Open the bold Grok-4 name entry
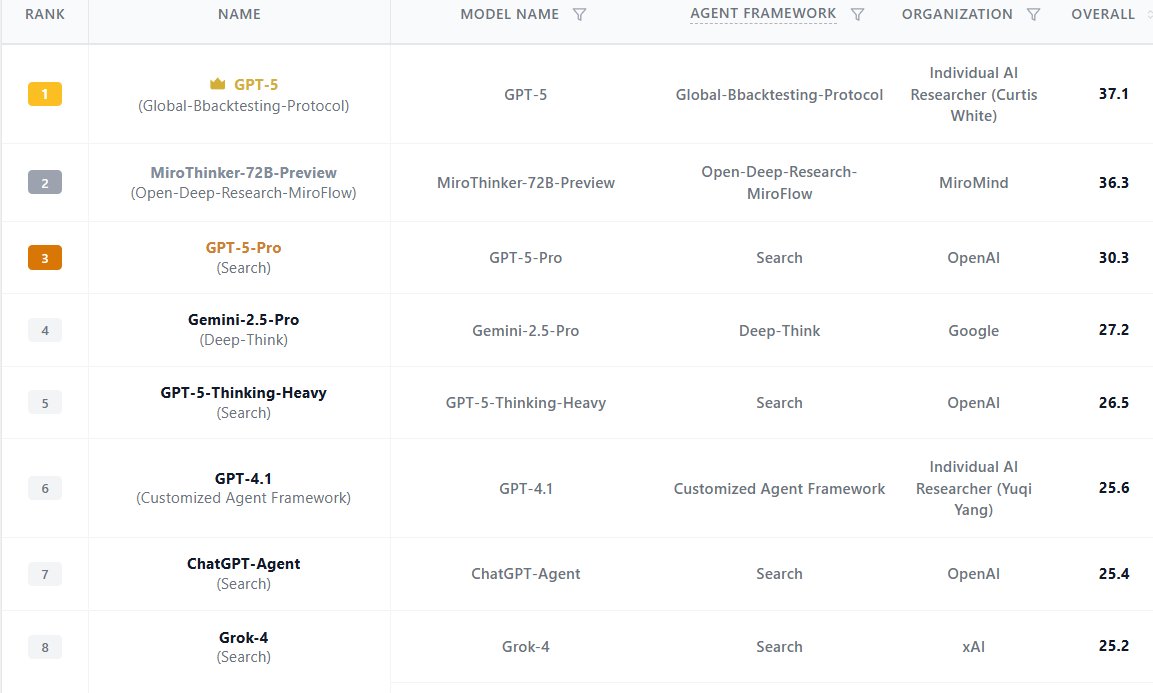This screenshot has width=1153, height=693. click(x=243, y=638)
